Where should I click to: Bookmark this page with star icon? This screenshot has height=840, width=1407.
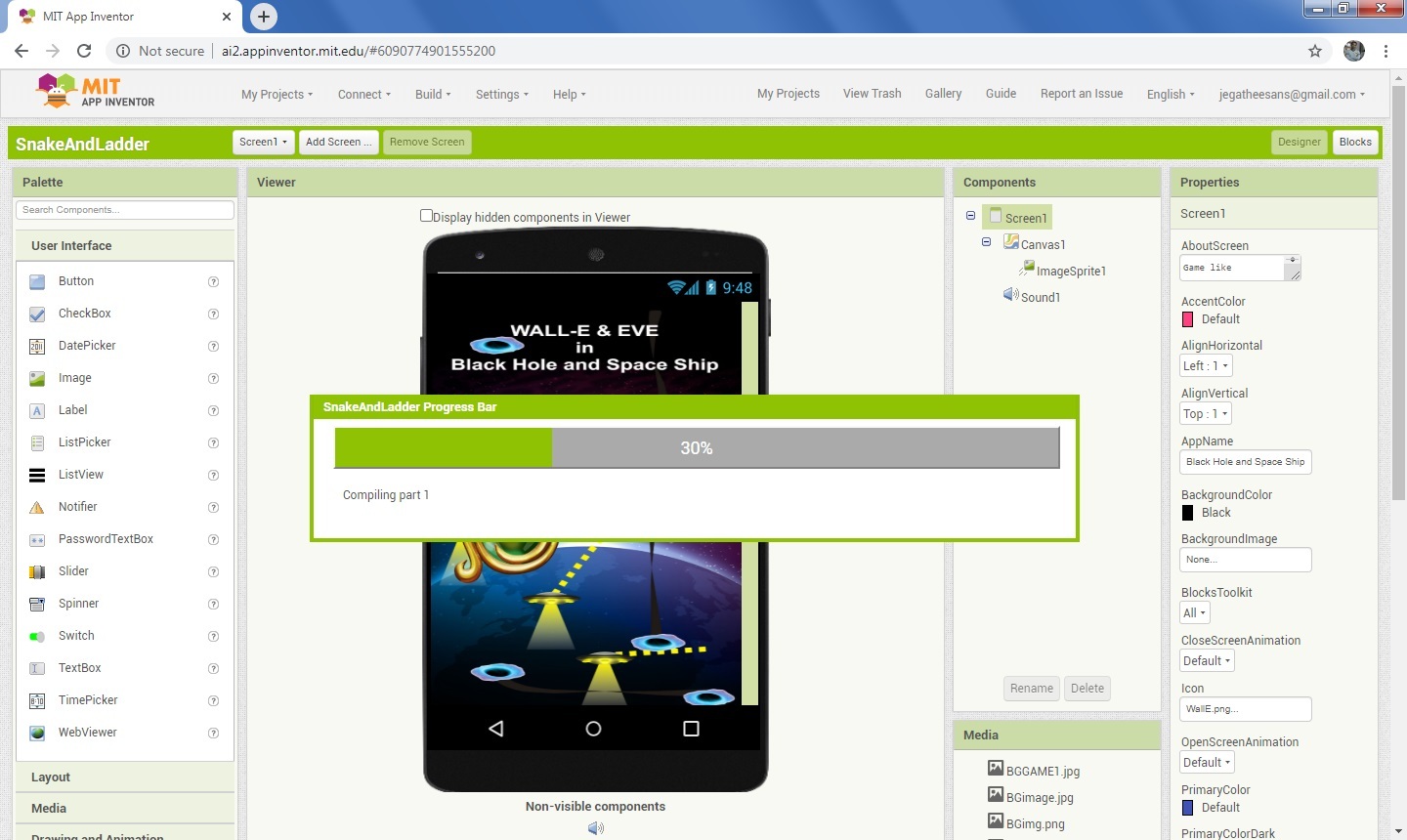(x=1315, y=51)
